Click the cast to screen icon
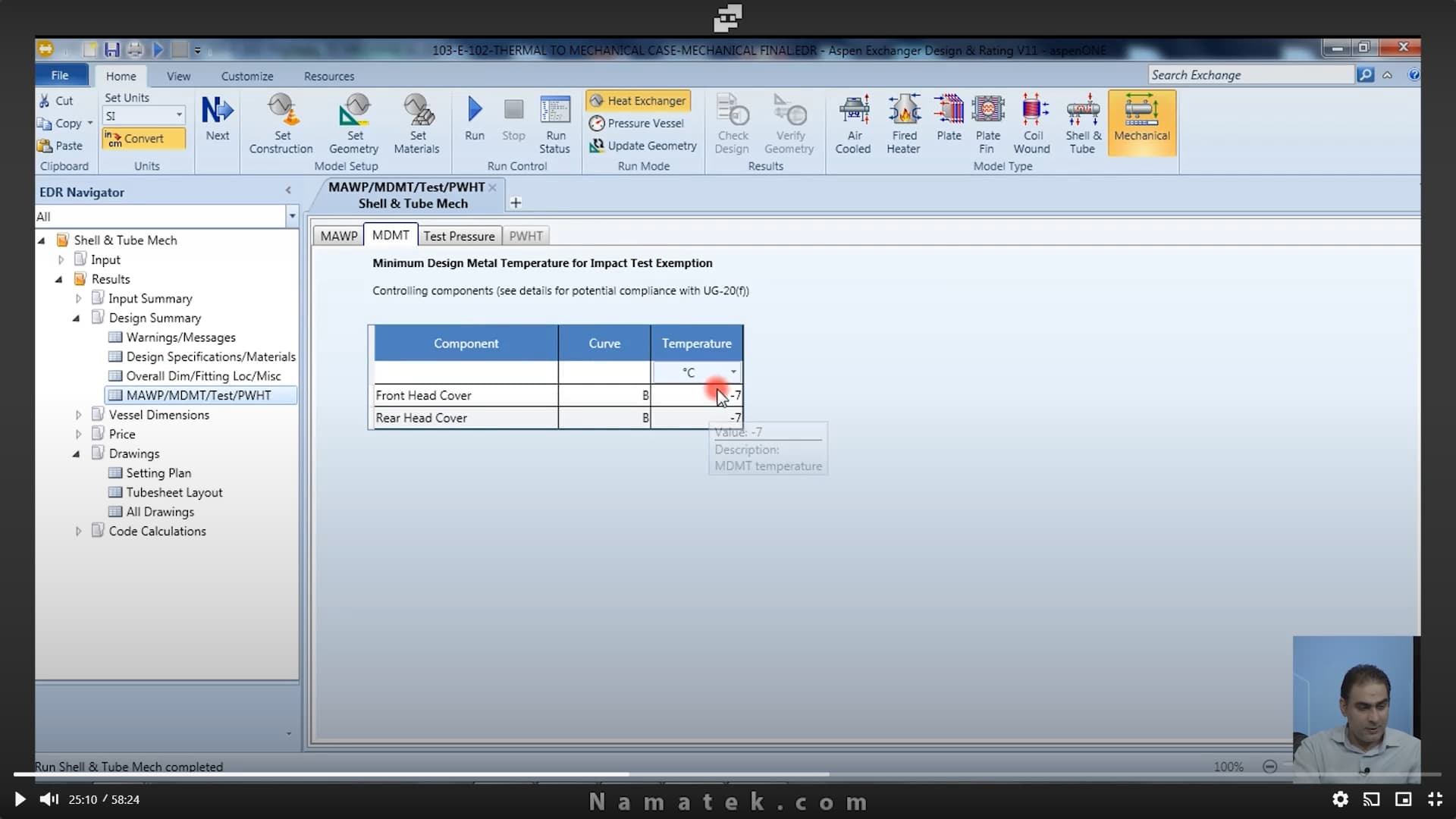The height and width of the screenshot is (819, 1456). pyautogui.click(x=1371, y=799)
